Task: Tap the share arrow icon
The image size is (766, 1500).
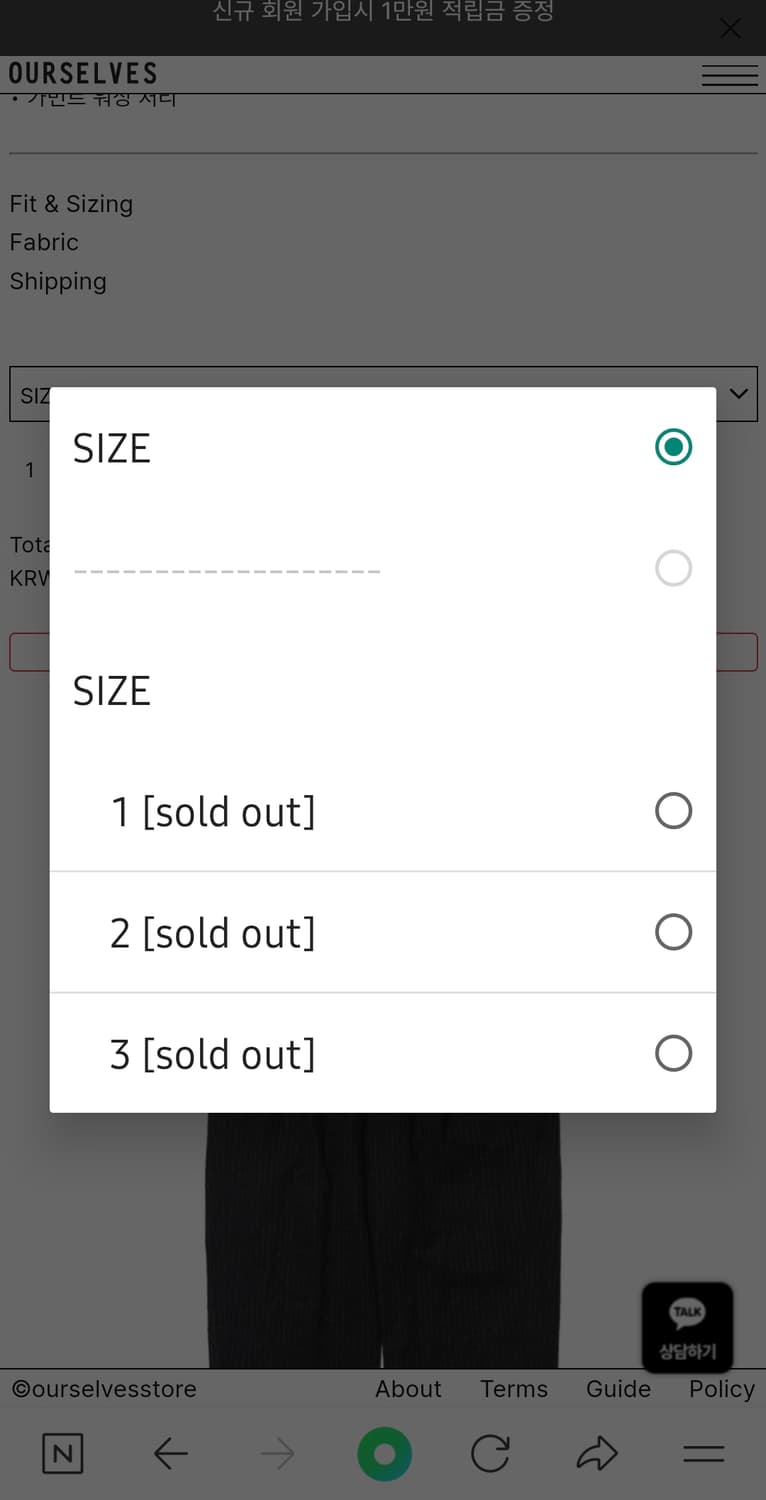Action: pos(597,1453)
